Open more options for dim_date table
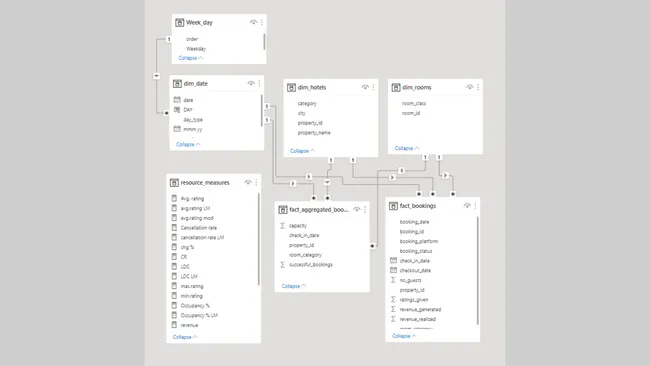Viewport: 650px width, 366px height. (259, 83)
